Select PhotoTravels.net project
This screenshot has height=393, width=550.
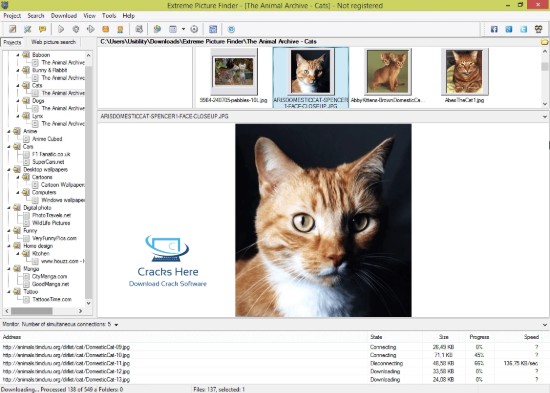tap(52, 215)
